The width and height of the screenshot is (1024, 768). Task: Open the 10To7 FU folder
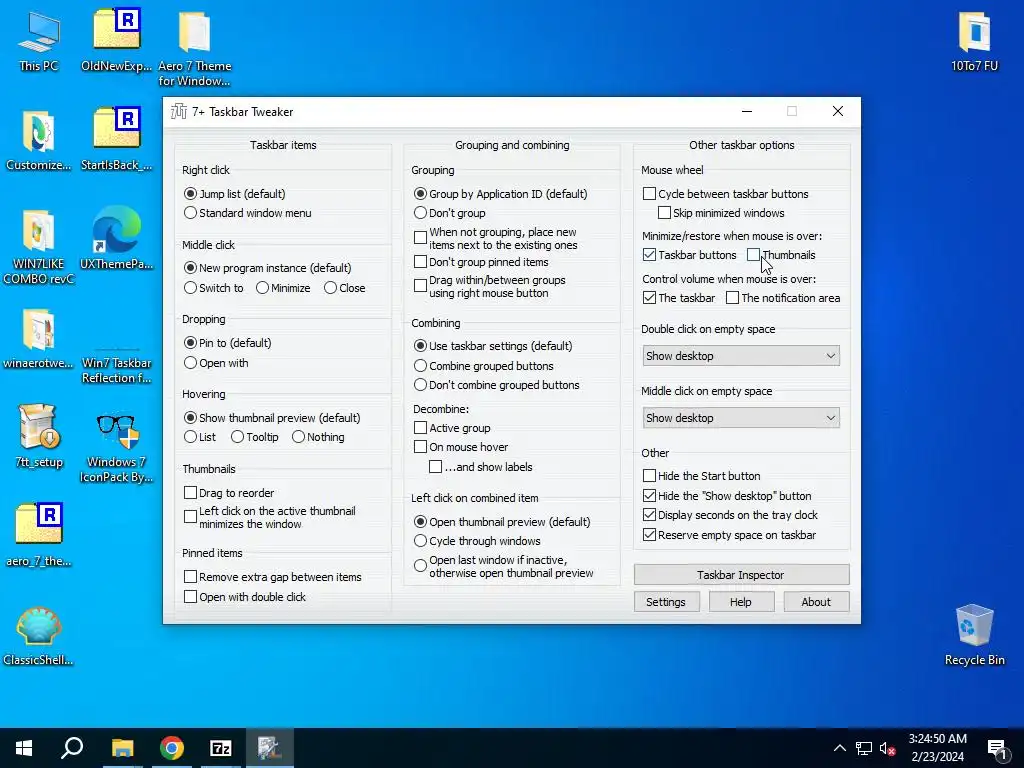tap(974, 41)
